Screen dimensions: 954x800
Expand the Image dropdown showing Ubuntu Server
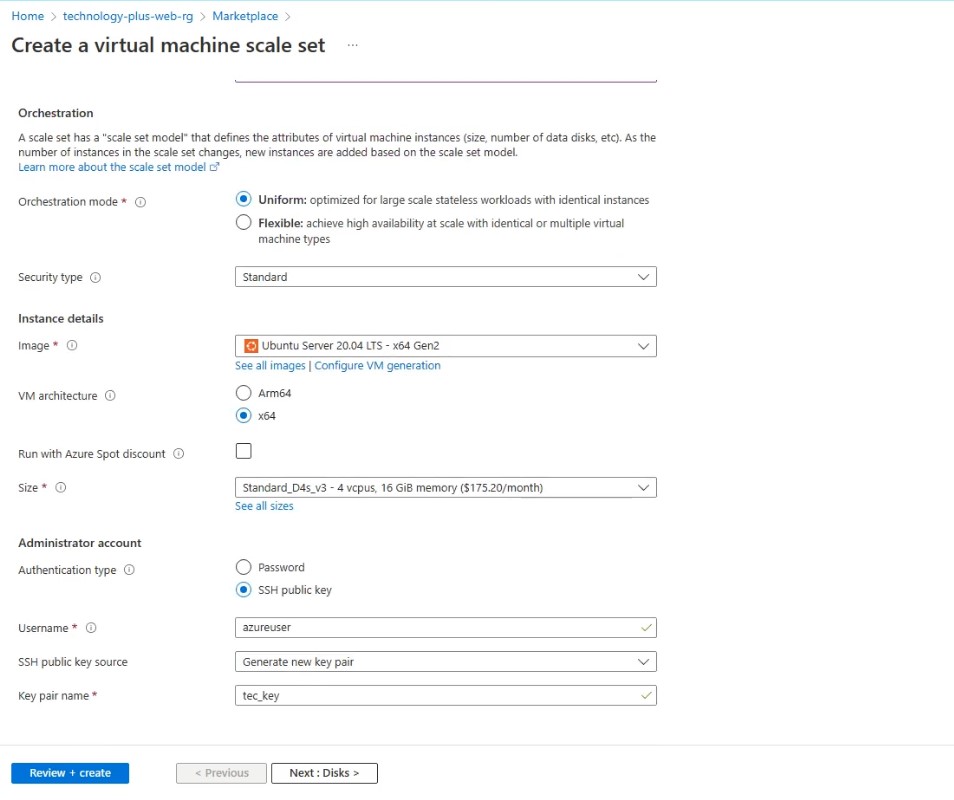pos(445,346)
